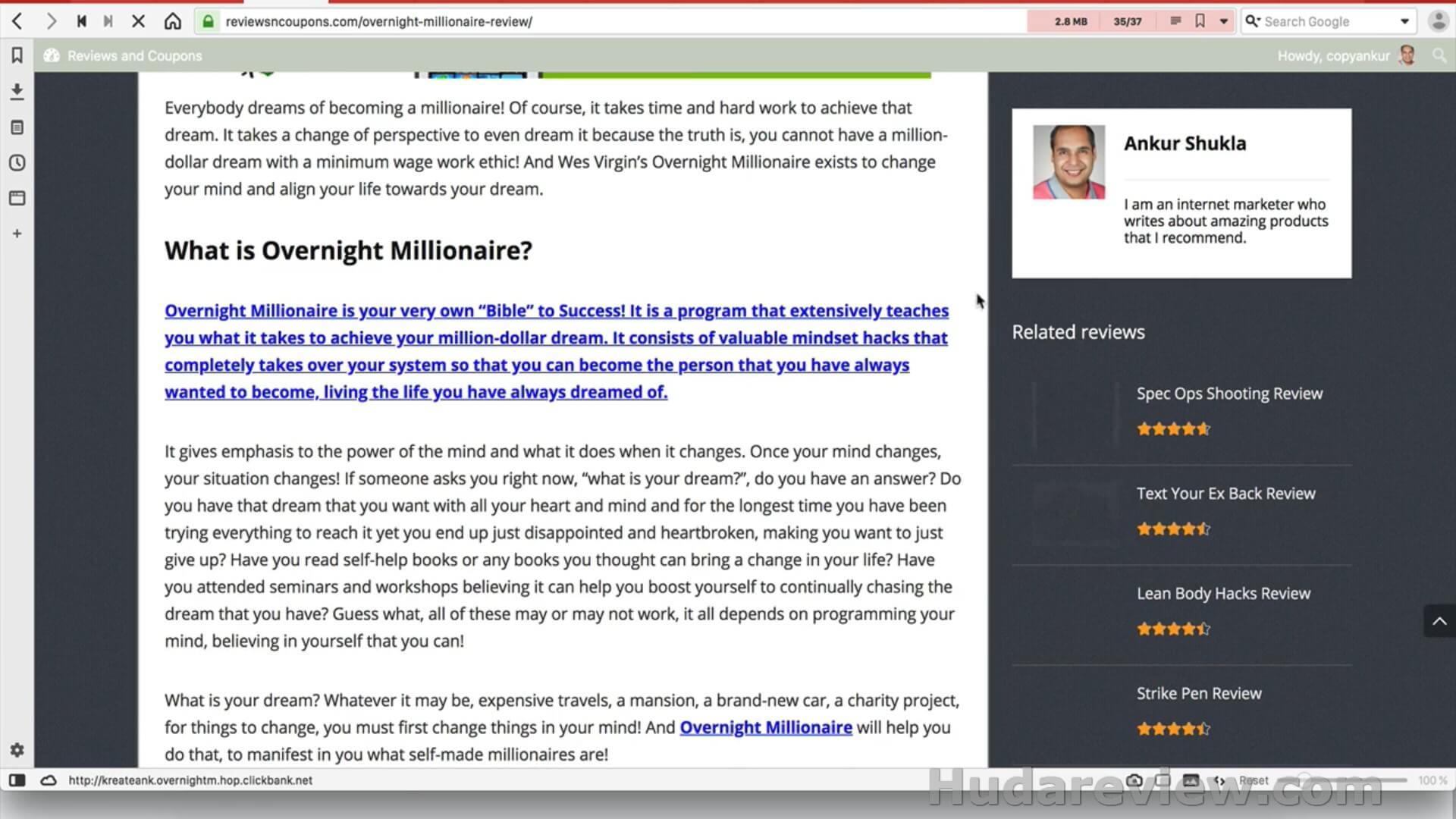Open the Lean Body Hacks Review link
The image size is (1456, 819).
(1223, 594)
